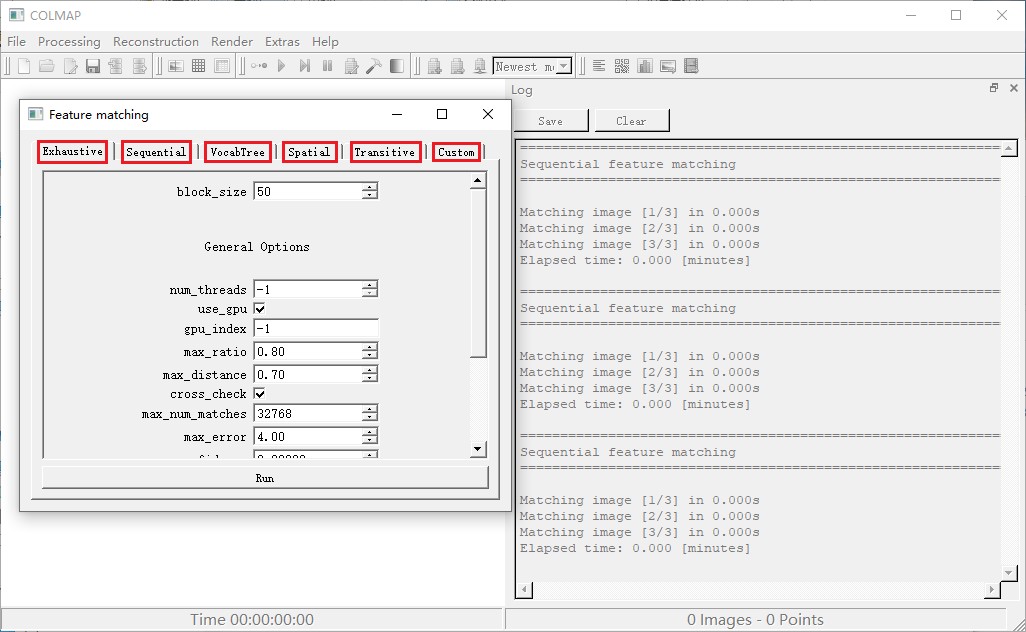Open the Feature matching grid icon
1026x632 pixels.
(199, 66)
